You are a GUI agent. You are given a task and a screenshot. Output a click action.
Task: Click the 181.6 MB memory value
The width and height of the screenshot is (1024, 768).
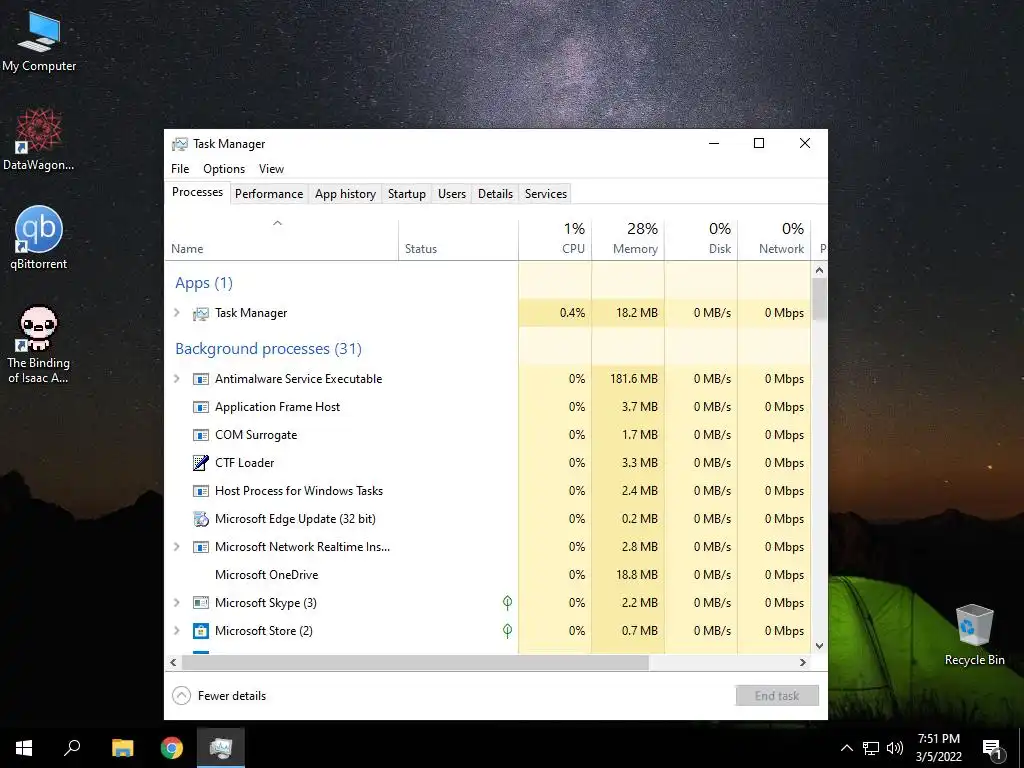pyautogui.click(x=633, y=379)
